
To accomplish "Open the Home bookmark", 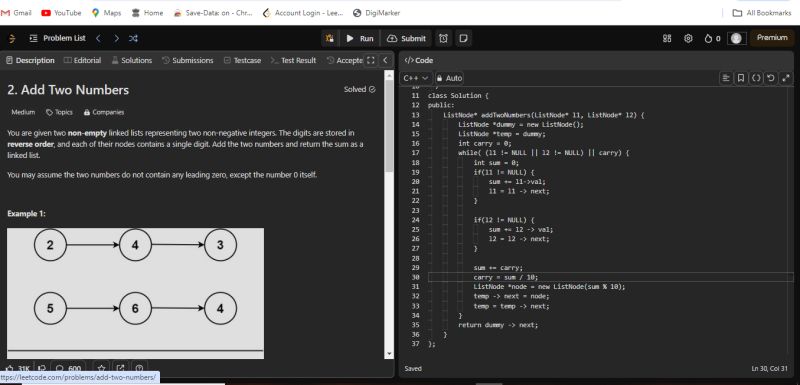I will click(147, 13).
